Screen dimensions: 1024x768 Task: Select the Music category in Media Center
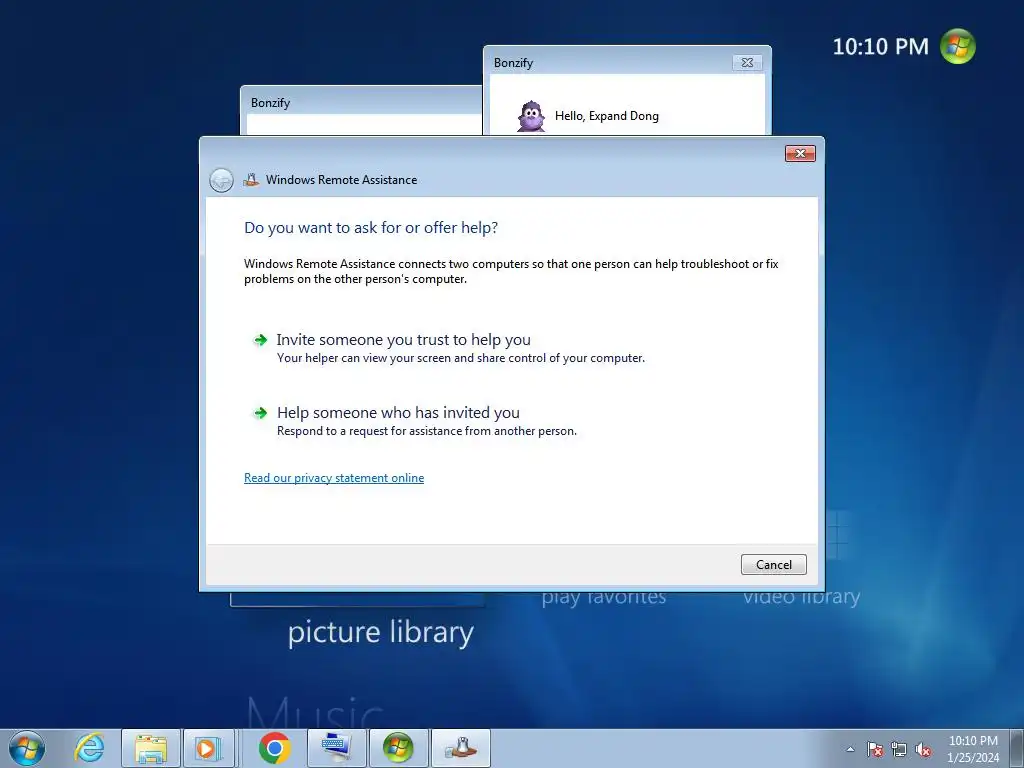point(315,712)
